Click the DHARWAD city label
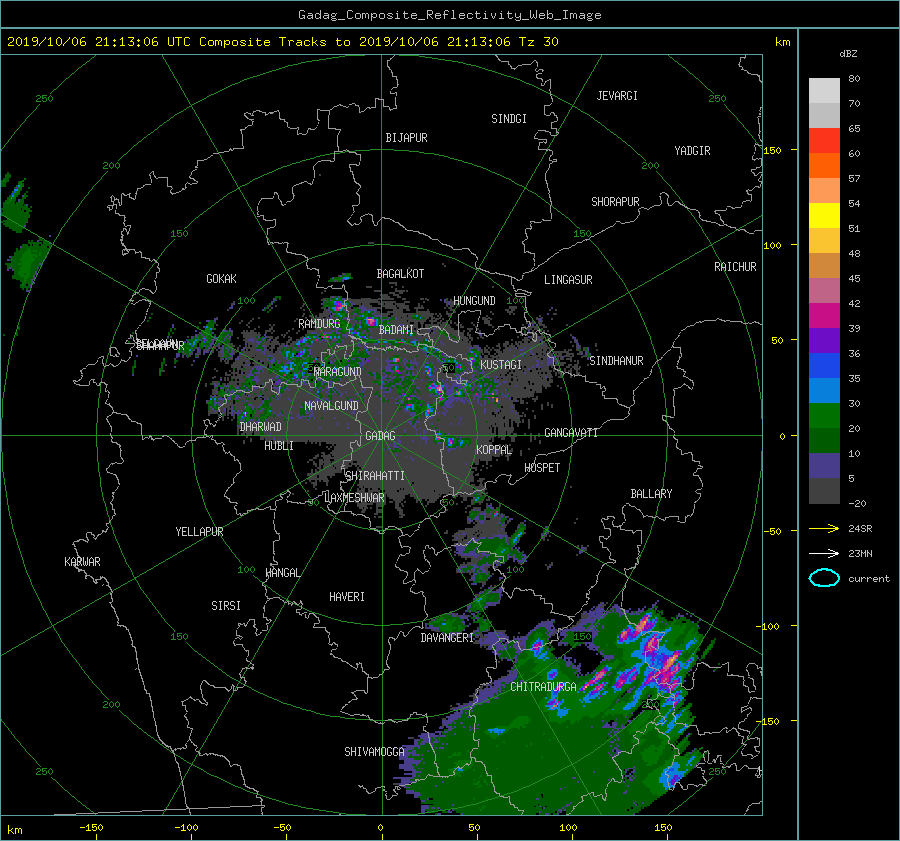 coord(261,427)
